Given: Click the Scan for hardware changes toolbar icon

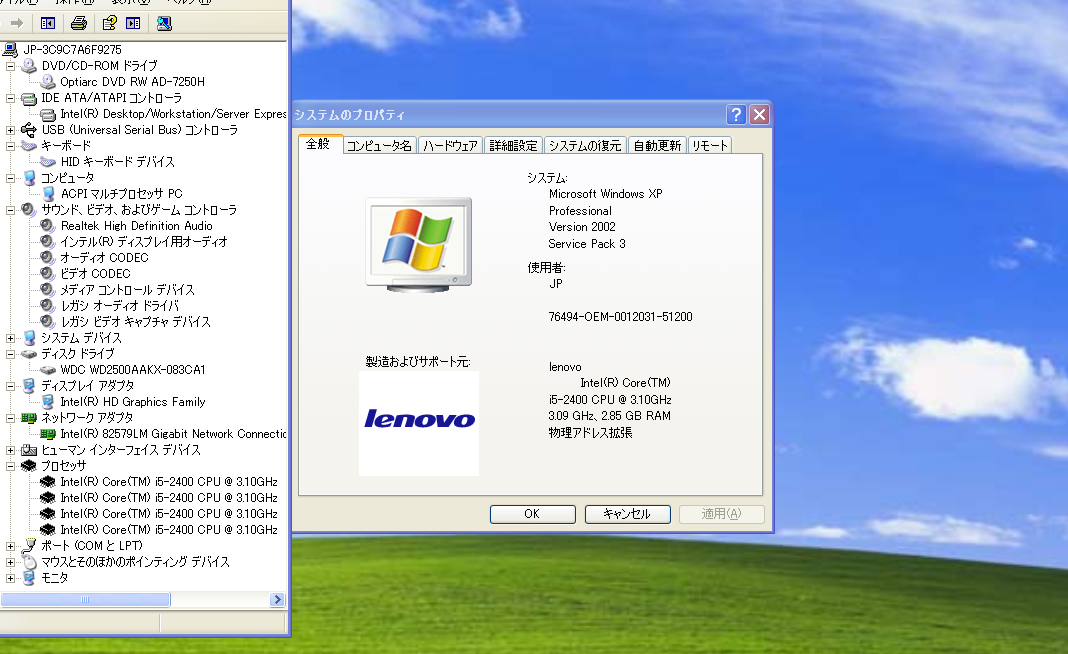Looking at the screenshot, I should pos(164,23).
